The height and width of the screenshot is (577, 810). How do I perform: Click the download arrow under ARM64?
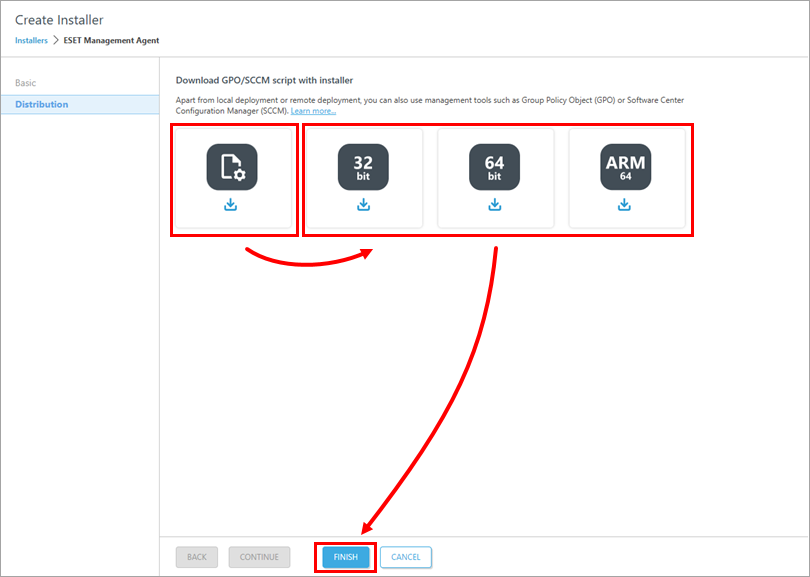[x=626, y=204]
